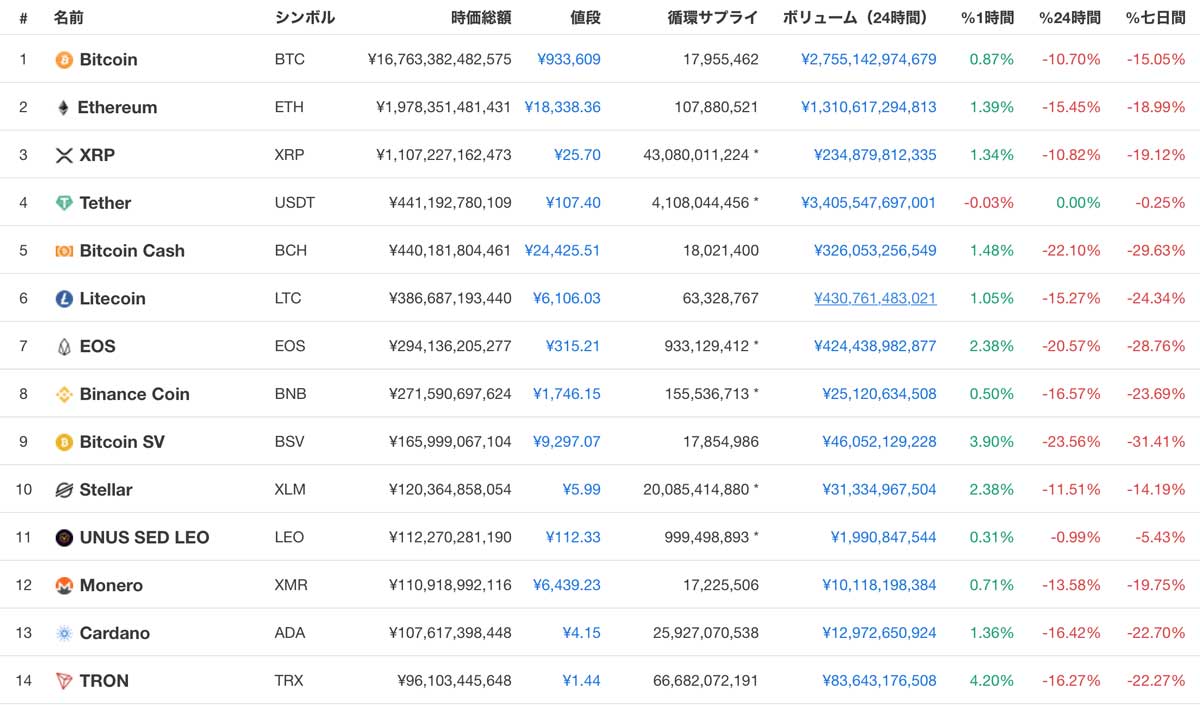Click the Bitcoin Cash logo icon
Screen dimensions: 1200x705
point(64,251)
